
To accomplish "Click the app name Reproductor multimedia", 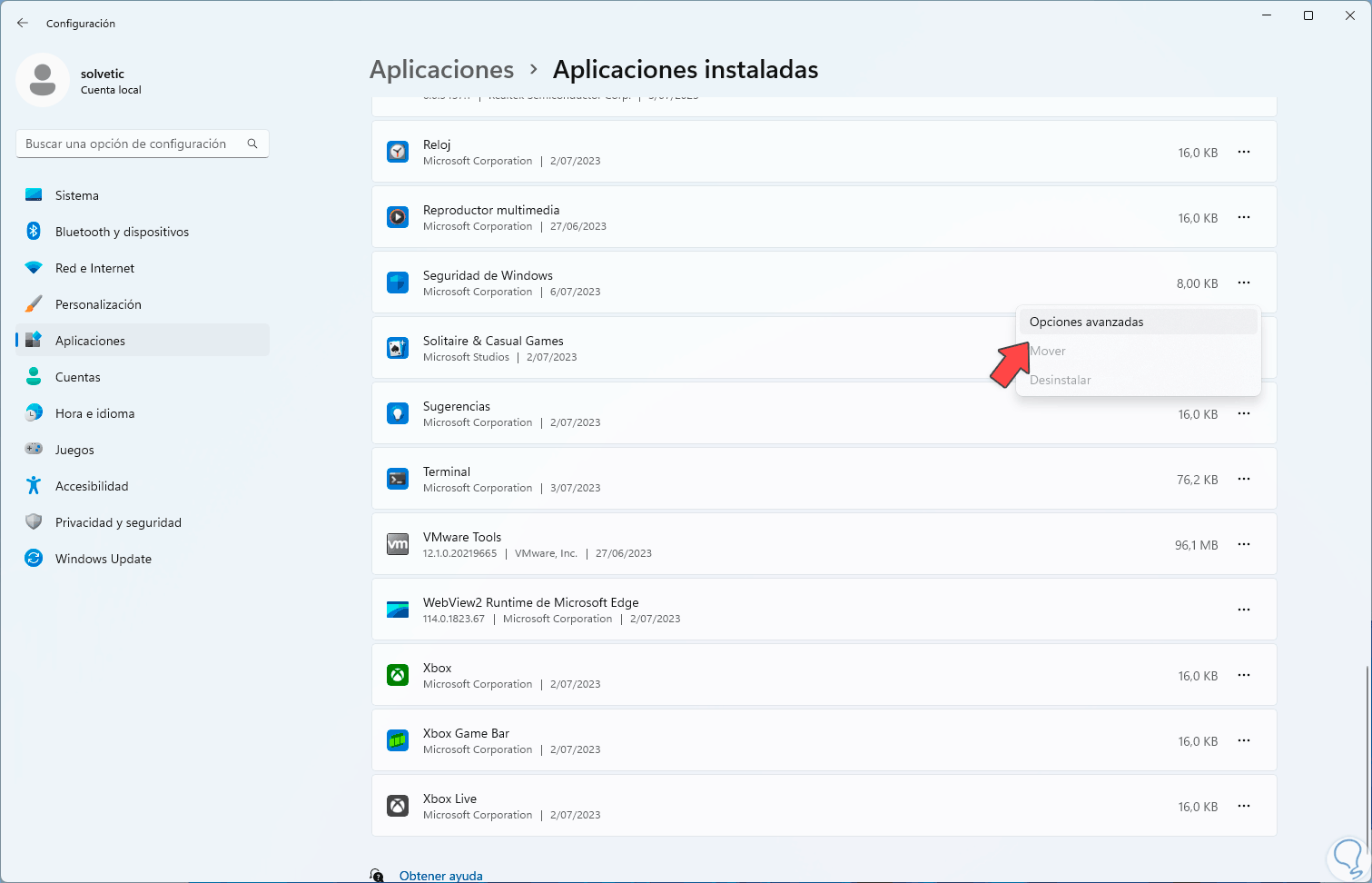I will click(491, 210).
